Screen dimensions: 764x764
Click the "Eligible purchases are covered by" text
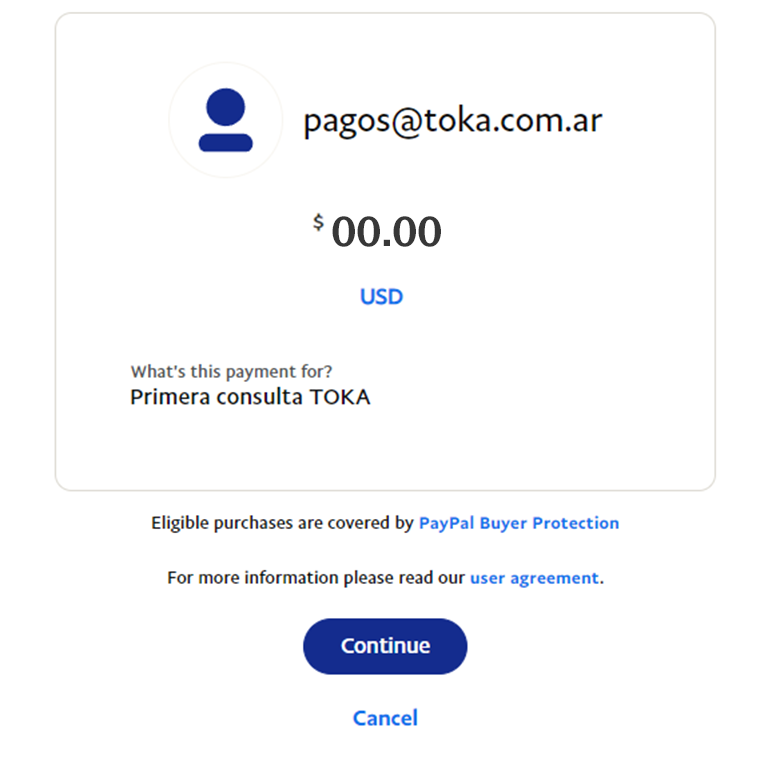click(282, 523)
